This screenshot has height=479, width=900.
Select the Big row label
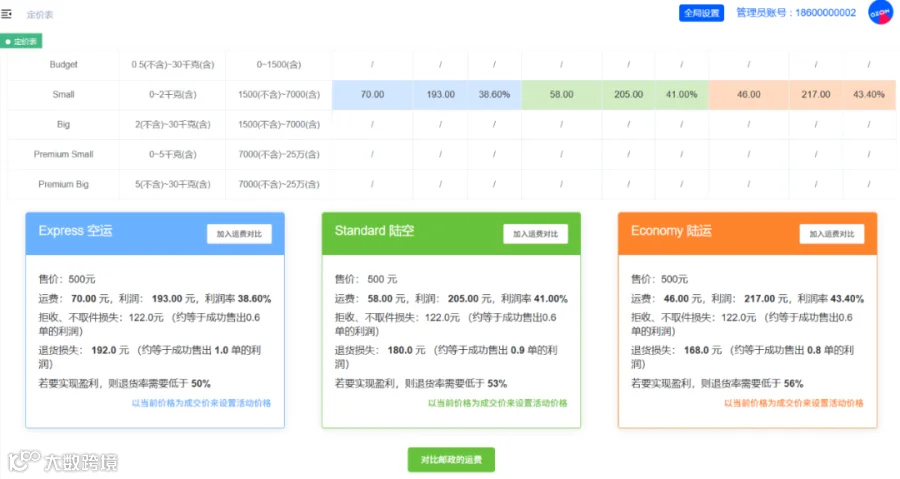64,124
